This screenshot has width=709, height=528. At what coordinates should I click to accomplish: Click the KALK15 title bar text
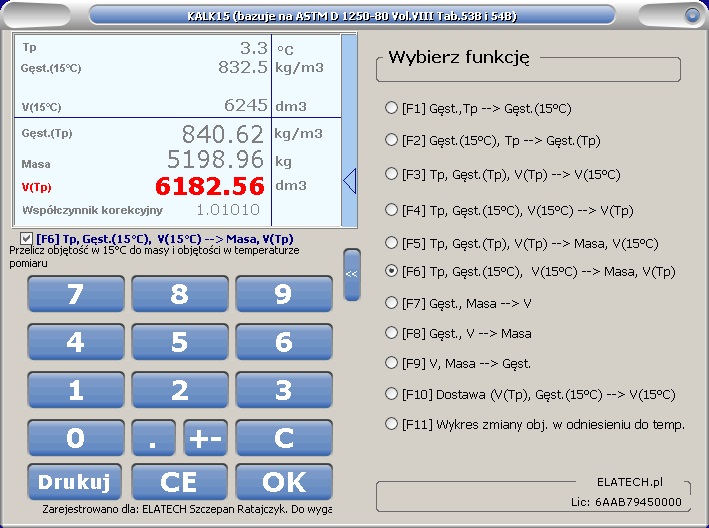pyautogui.click(x=352, y=16)
